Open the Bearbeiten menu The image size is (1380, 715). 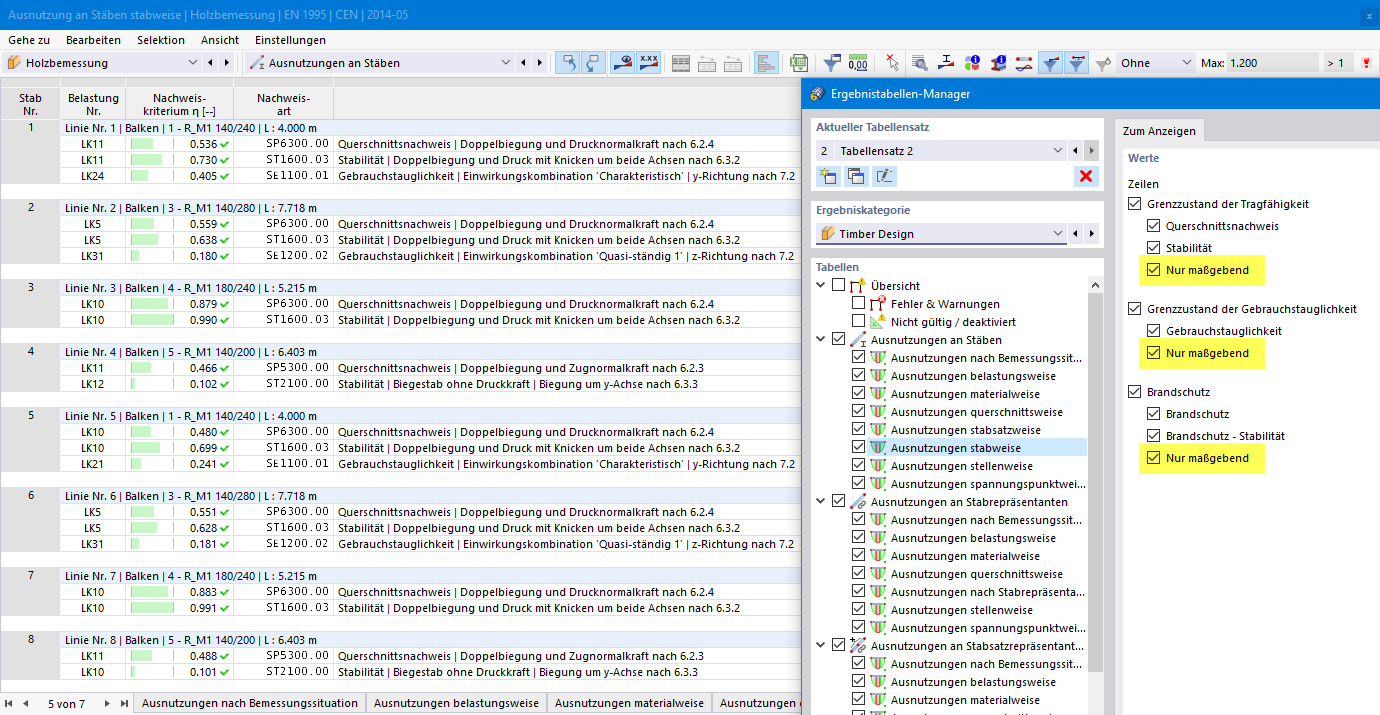pyautogui.click(x=93, y=40)
